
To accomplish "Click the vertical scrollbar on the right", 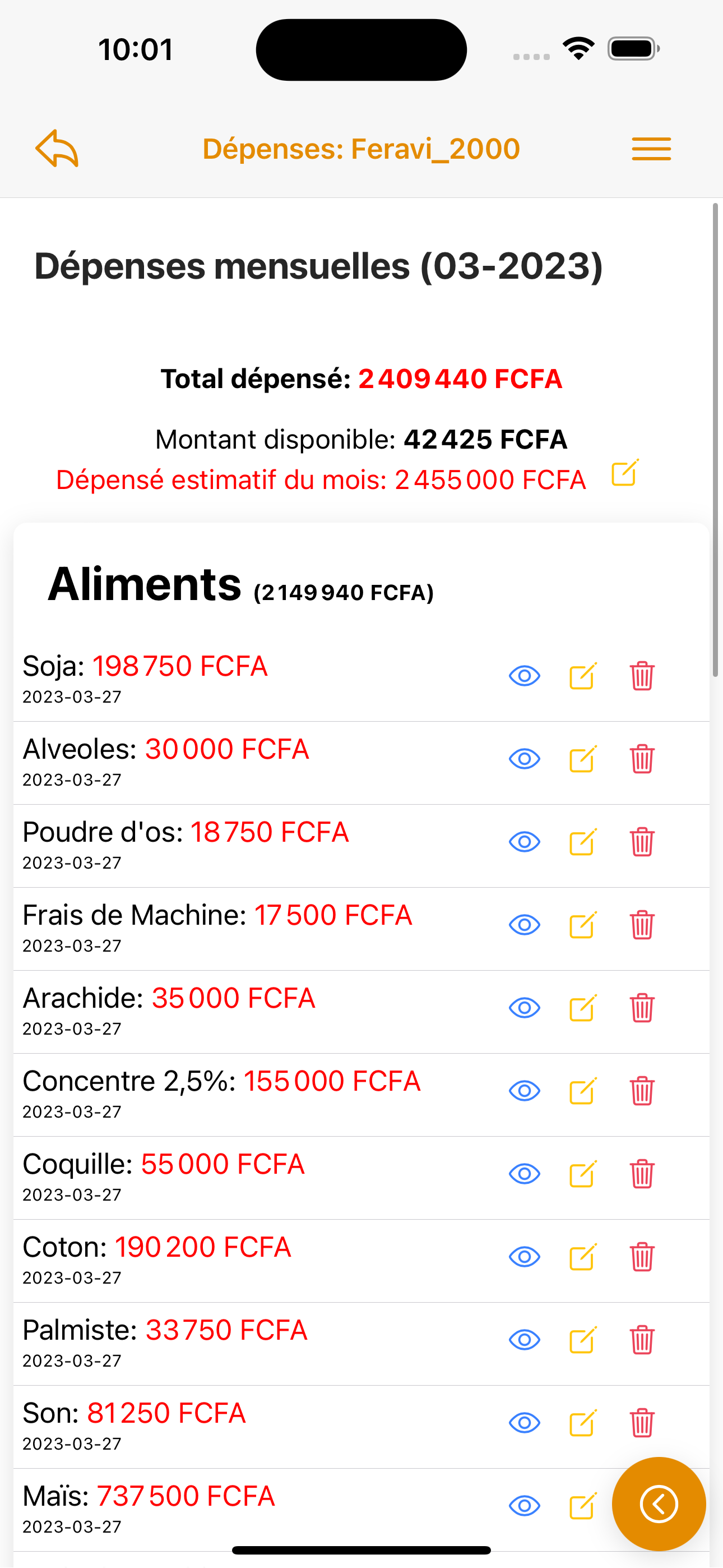I will pos(715,438).
